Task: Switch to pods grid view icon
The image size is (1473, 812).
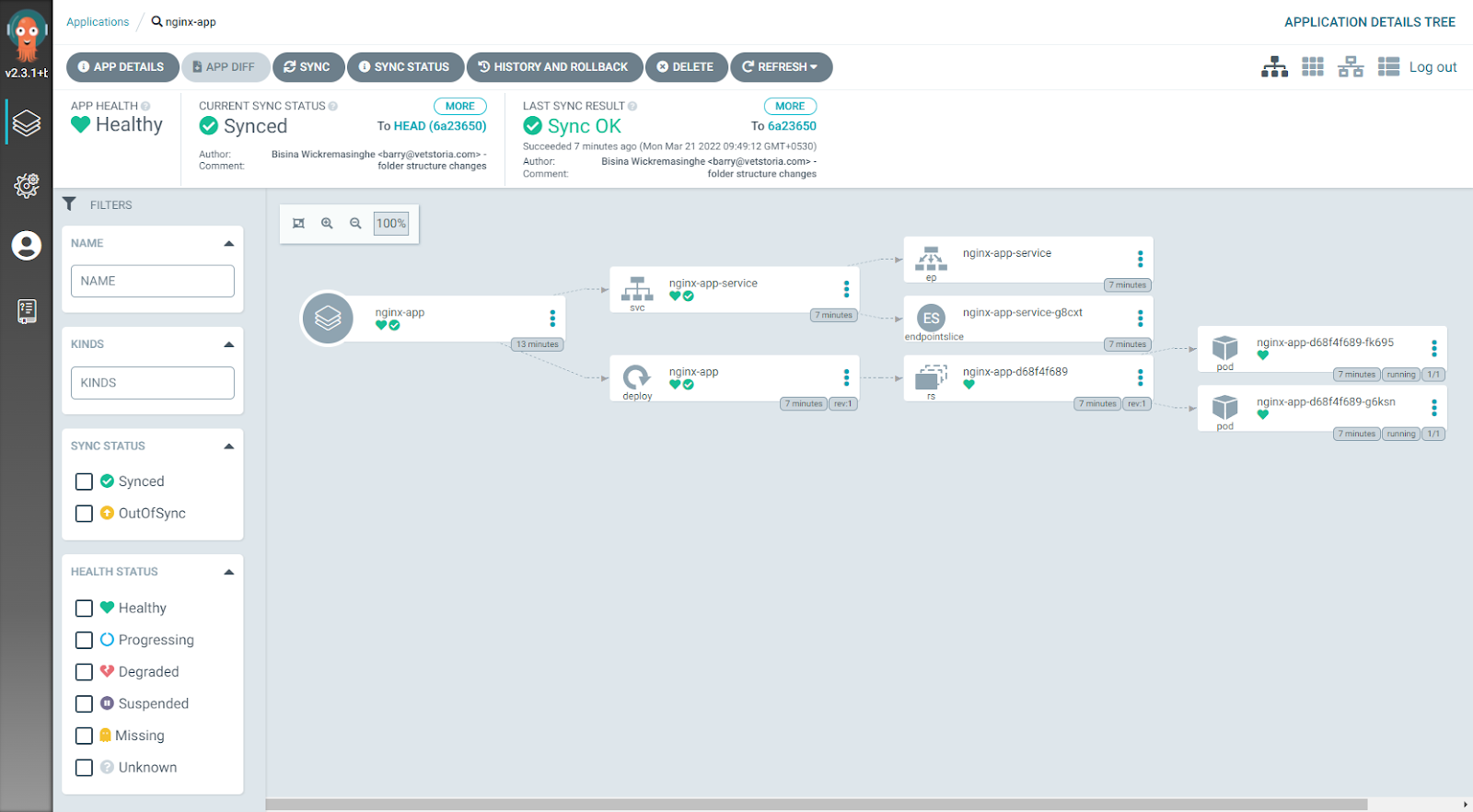Action: [x=1313, y=66]
